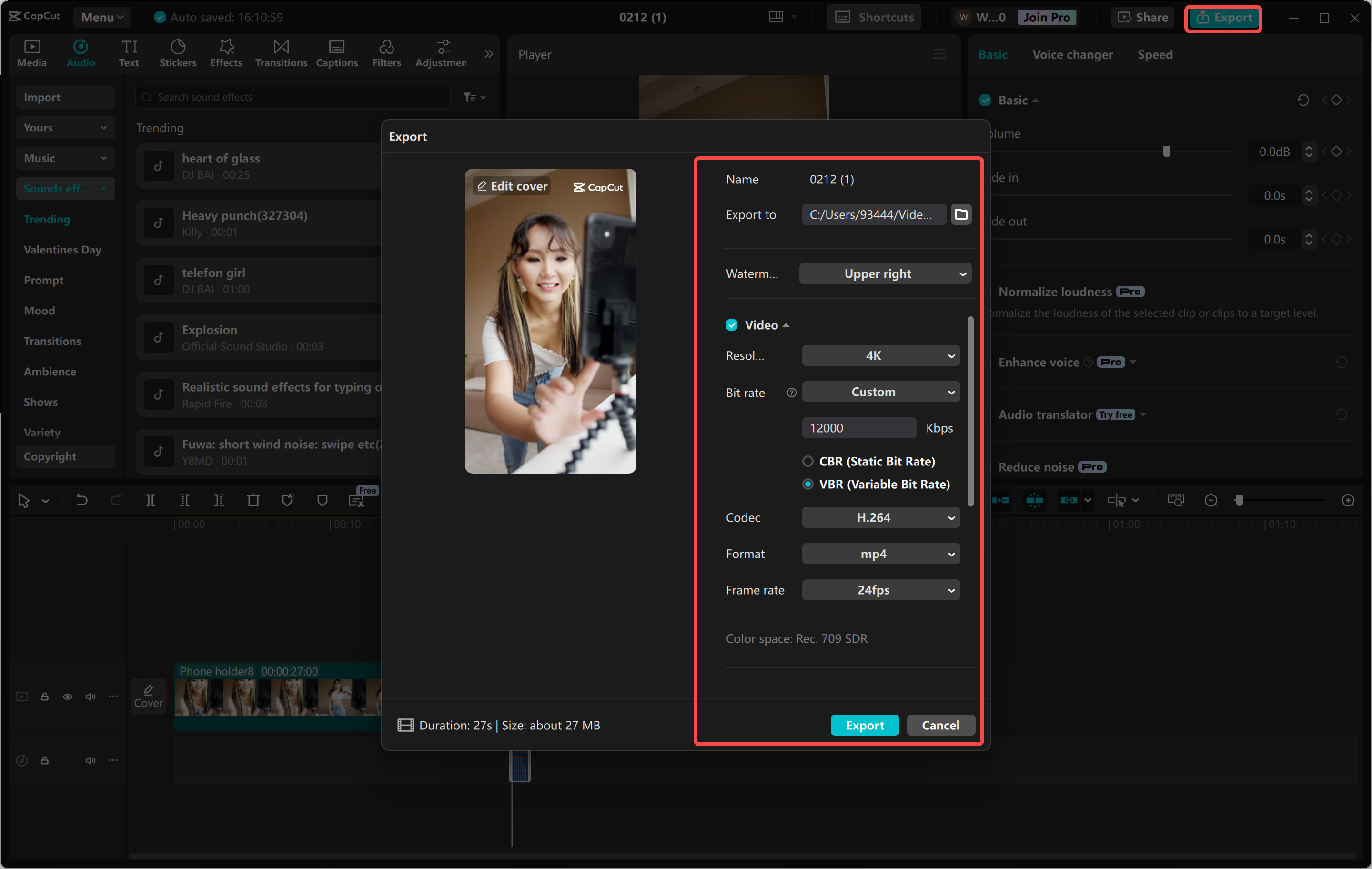
Task: Zoom in on the timeline with magnifier icon
Action: pyautogui.click(x=1349, y=500)
